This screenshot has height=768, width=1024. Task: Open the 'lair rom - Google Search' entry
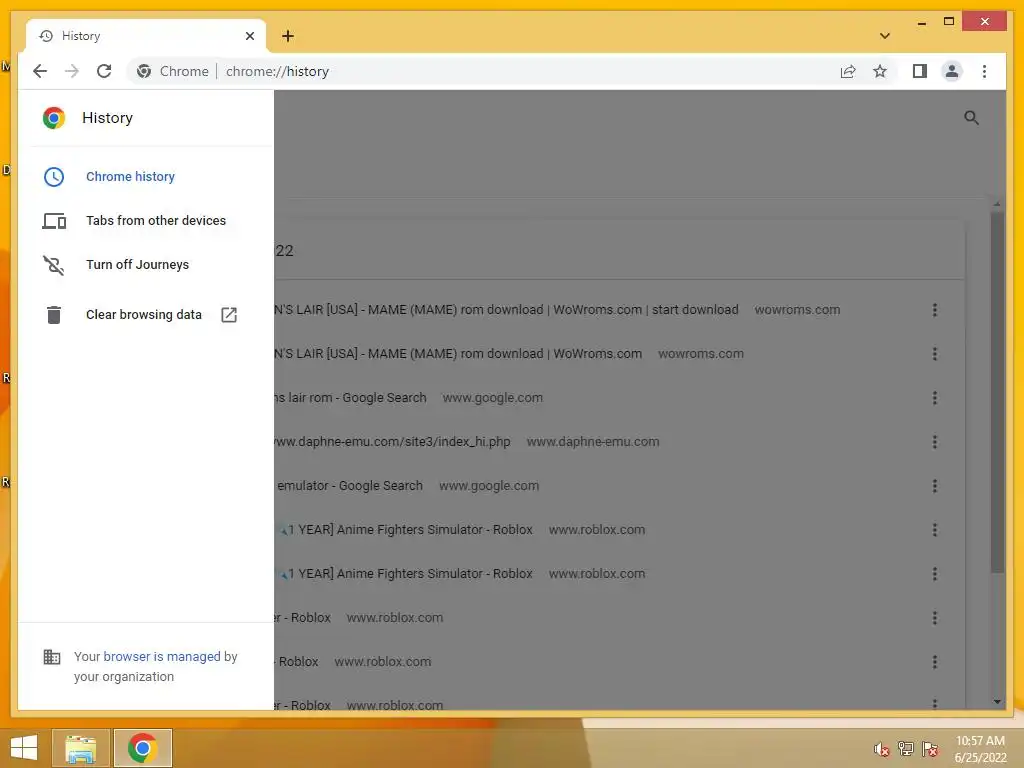tap(350, 398)
